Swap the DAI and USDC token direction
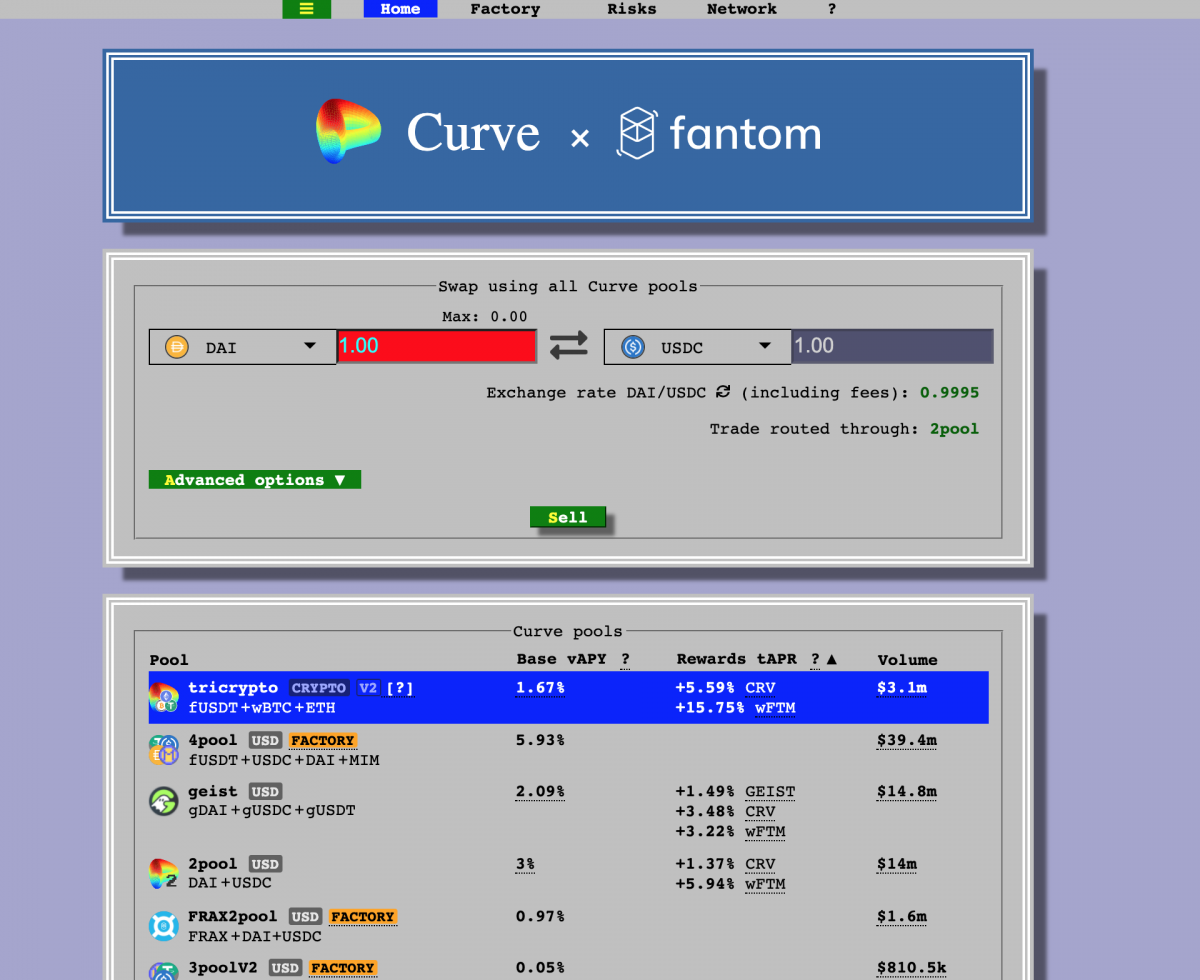 569,346
